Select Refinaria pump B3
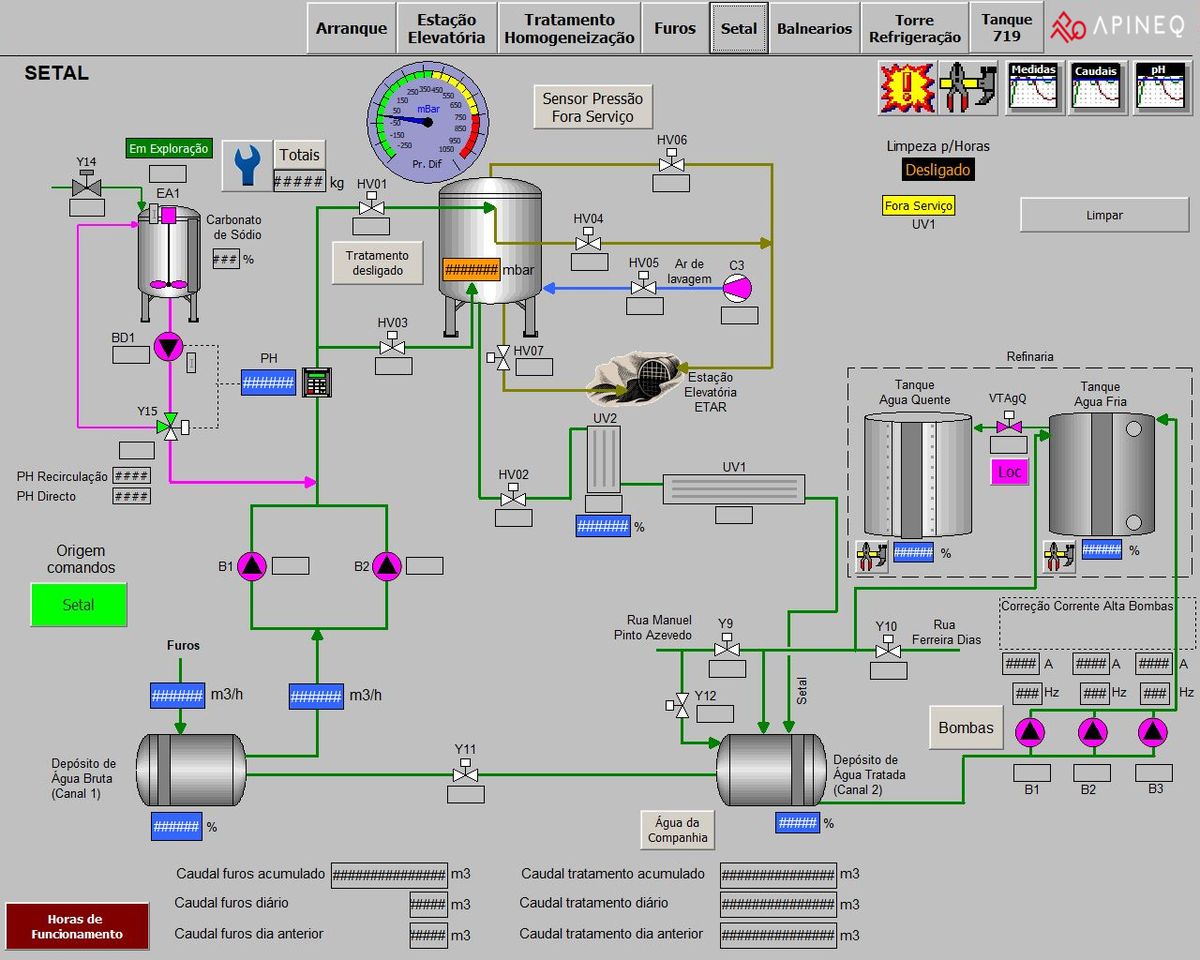Viewport: 1200px width, 960px height. 1153,732
